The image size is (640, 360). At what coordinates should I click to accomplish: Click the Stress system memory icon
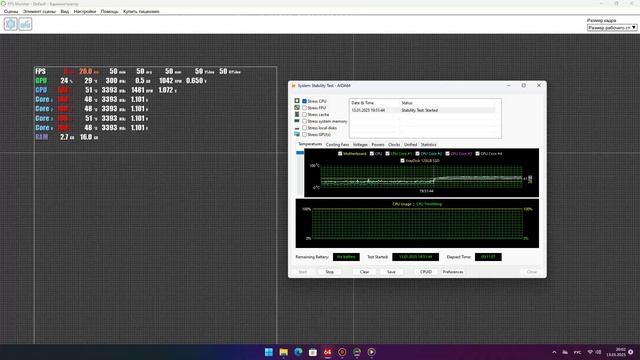(x=297, y=121)
